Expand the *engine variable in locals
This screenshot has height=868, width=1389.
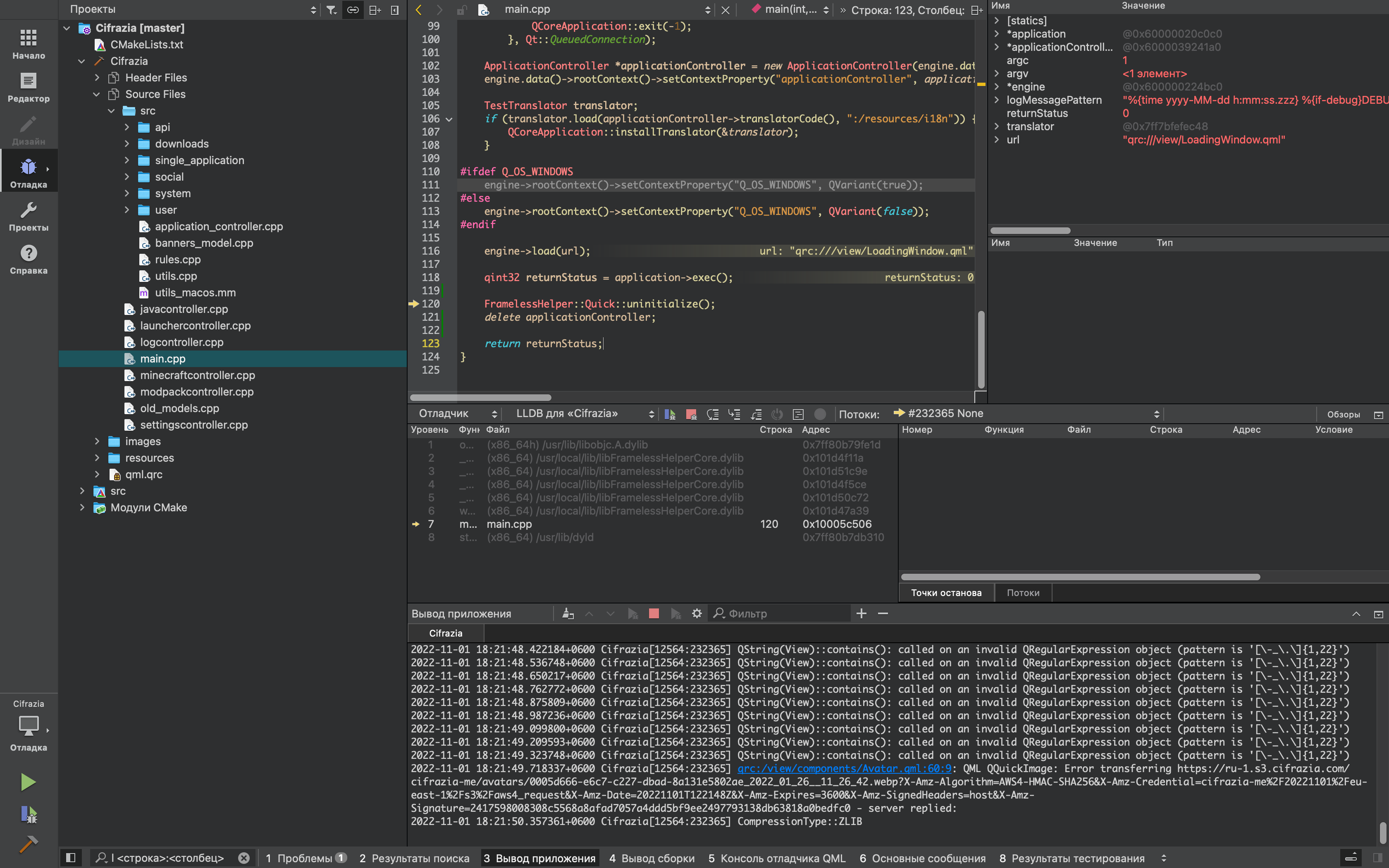997,87
